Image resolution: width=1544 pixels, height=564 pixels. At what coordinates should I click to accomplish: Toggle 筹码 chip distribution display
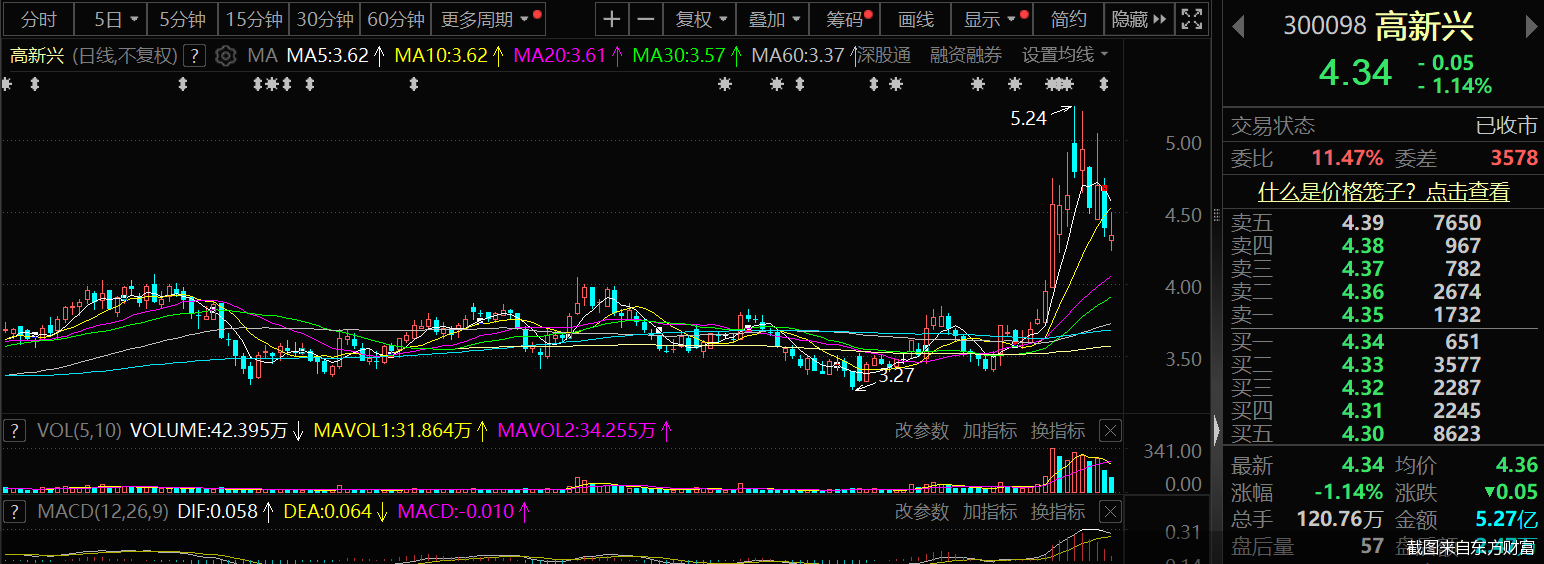[x=848, y=19]
